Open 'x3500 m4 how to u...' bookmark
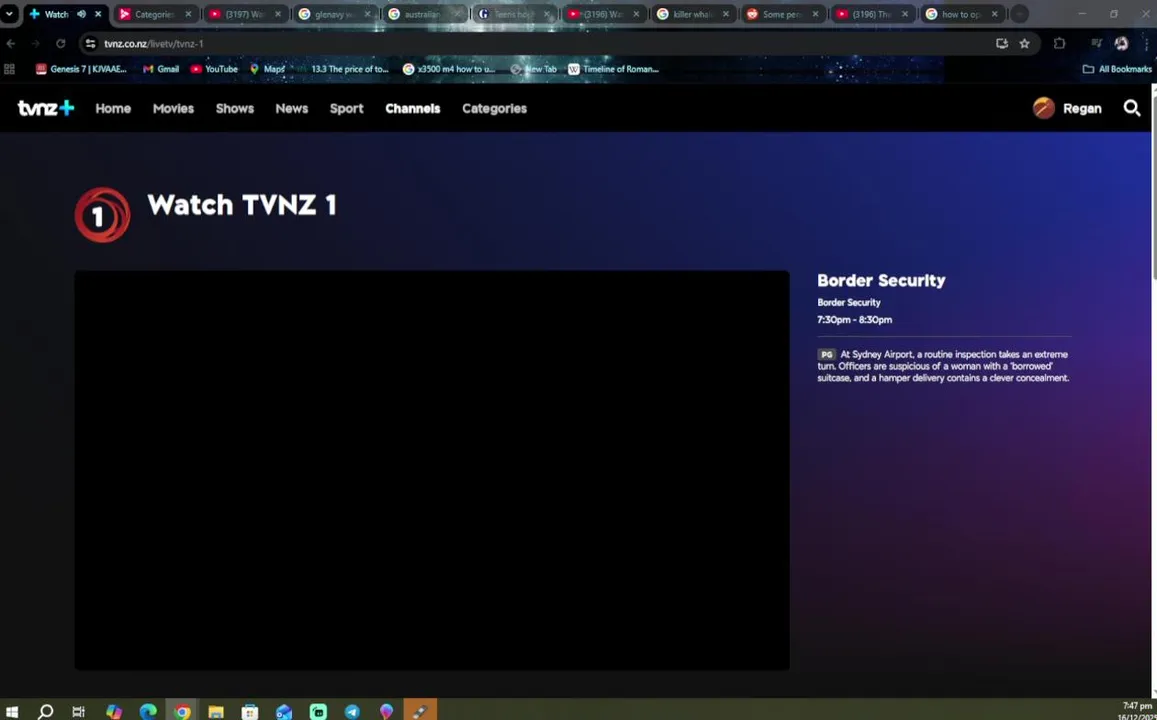This screenshot has width=1157, height=720. tap(449, 69)
